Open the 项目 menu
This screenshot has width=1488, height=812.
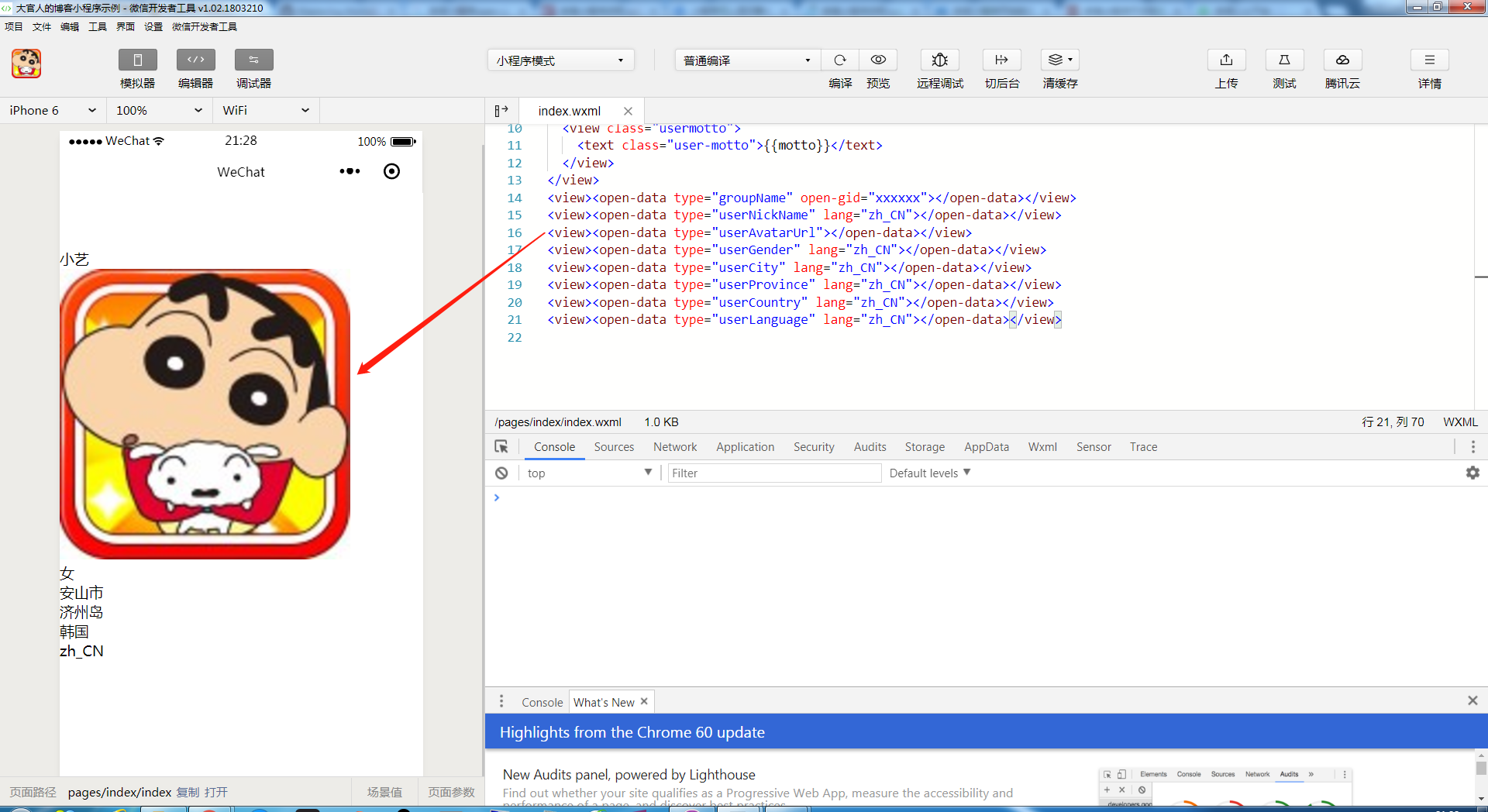point(14,26)
